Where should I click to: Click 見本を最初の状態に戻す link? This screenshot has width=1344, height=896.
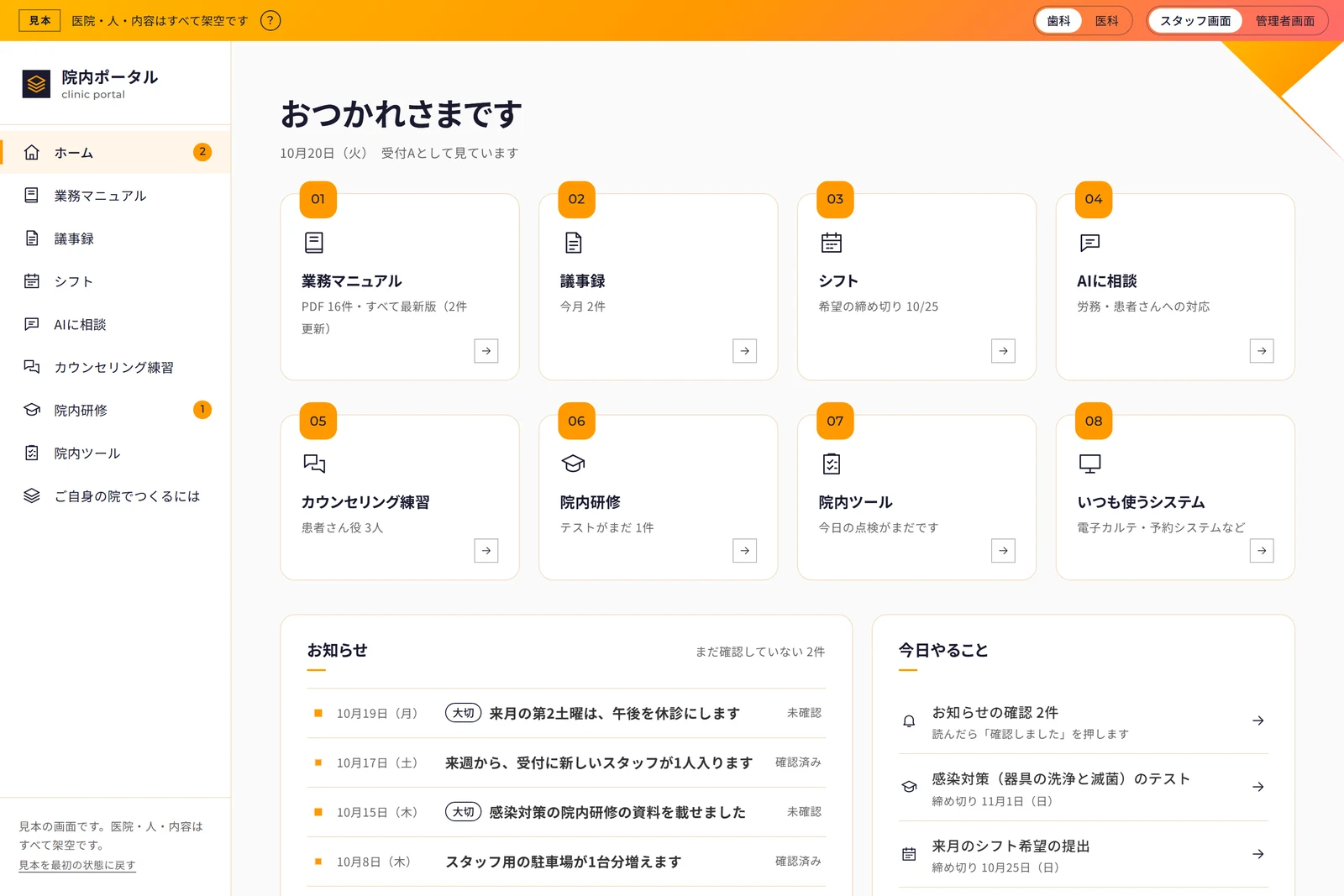pyautogui.click(x=77, y=865)
